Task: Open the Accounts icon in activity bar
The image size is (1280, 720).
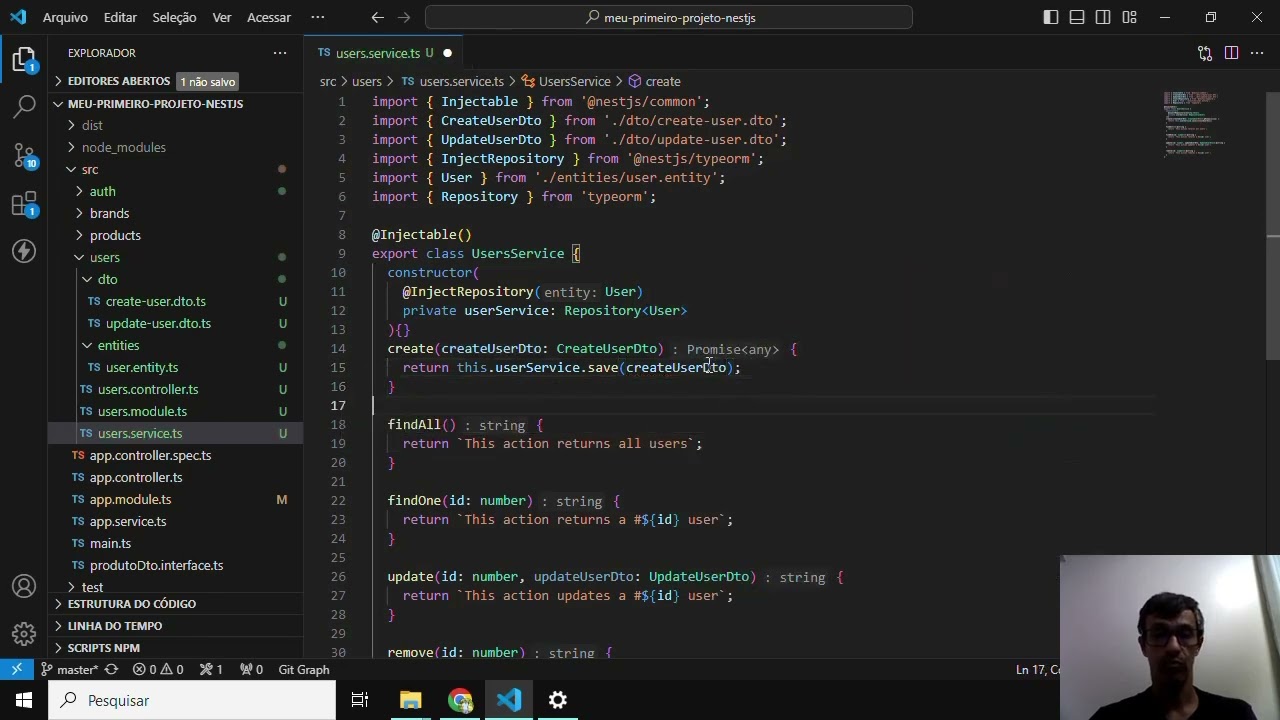Action: (24, 586)
